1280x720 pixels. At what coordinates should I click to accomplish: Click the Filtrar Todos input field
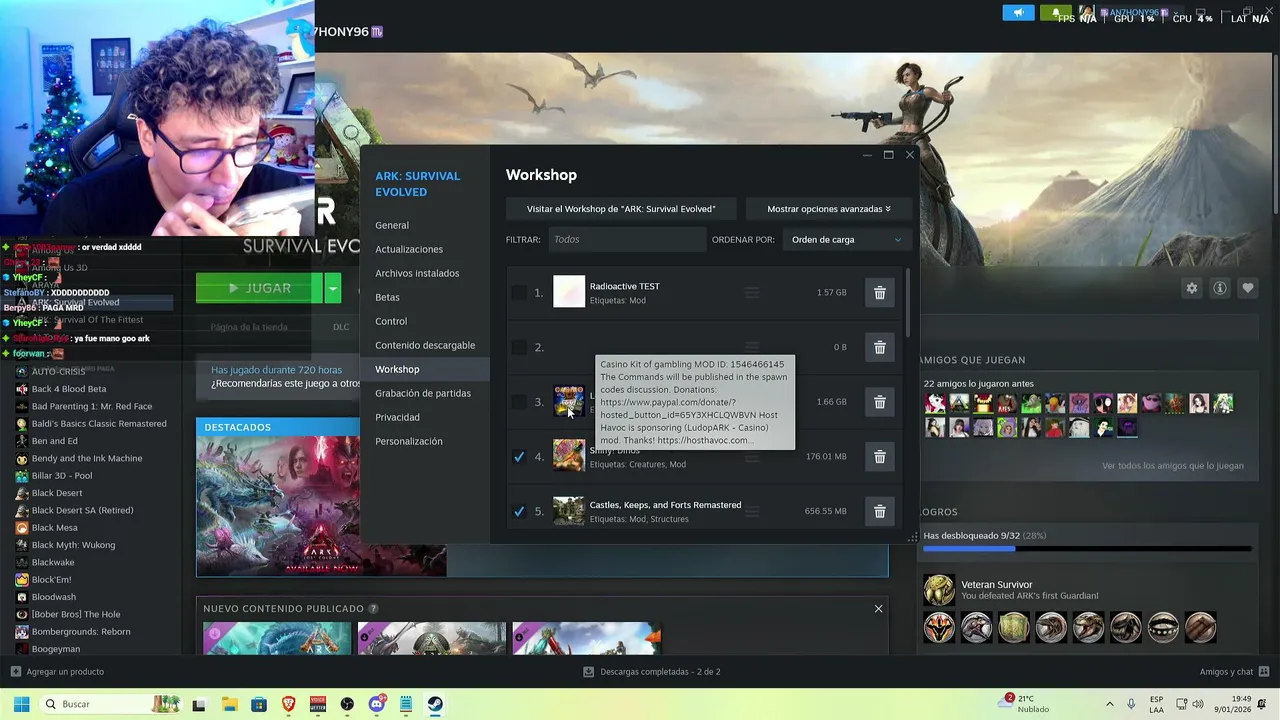626,240
